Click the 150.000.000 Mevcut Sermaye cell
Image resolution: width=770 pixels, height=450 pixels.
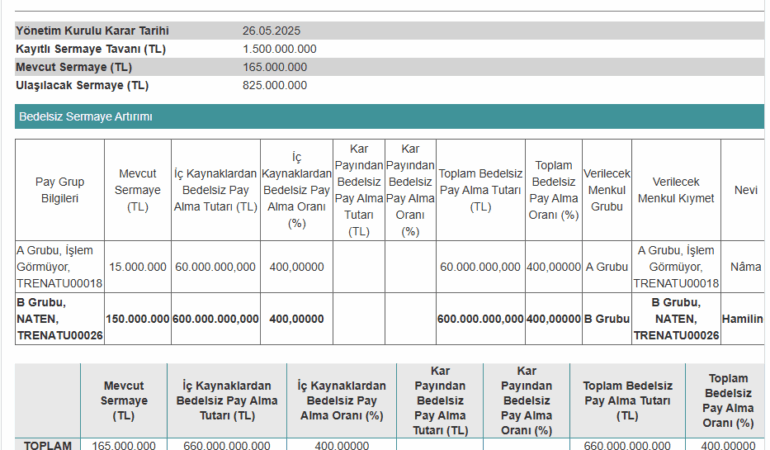pyautogui.click(x=138, y=319)
